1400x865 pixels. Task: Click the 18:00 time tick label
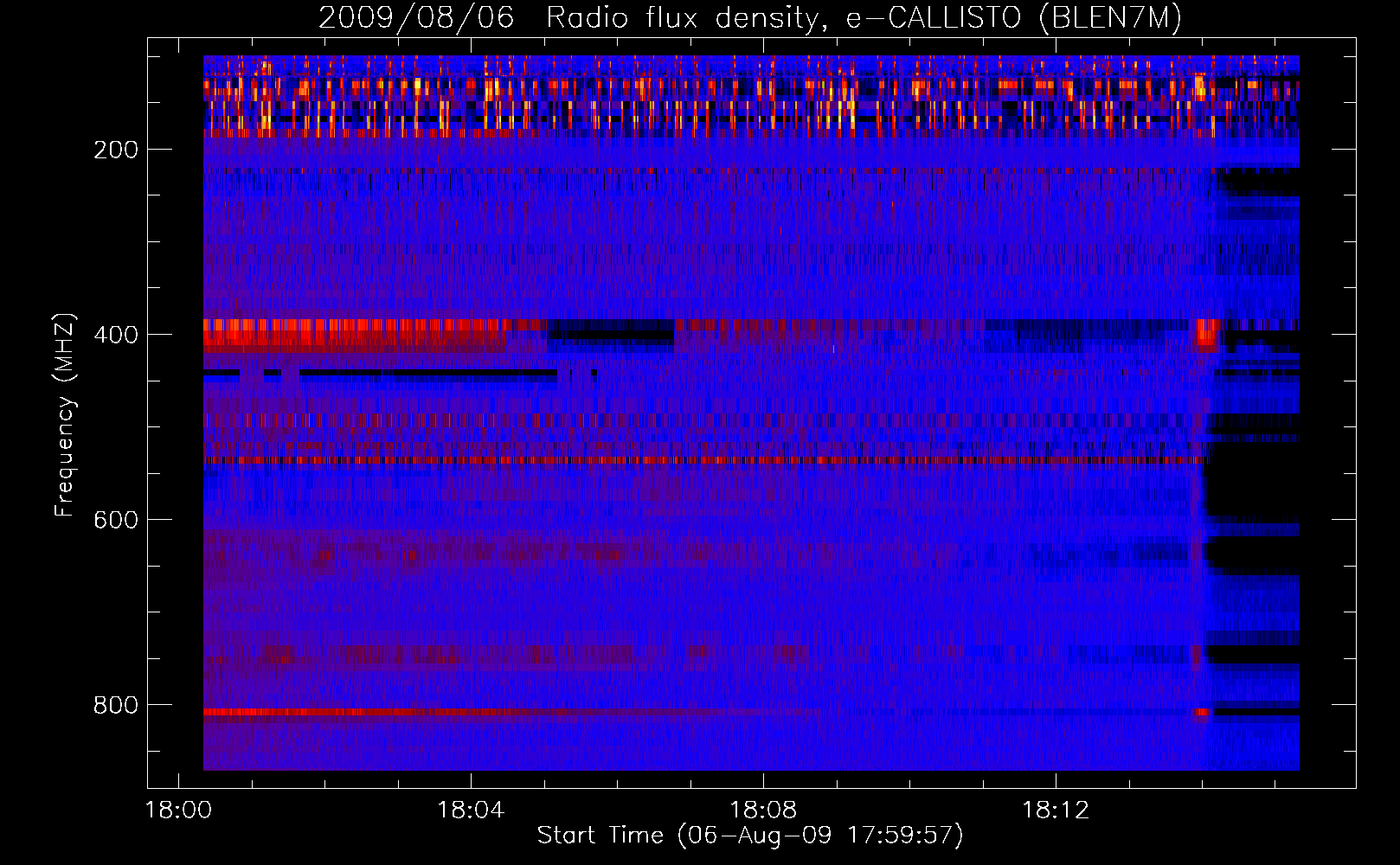(x=179, y=811)
